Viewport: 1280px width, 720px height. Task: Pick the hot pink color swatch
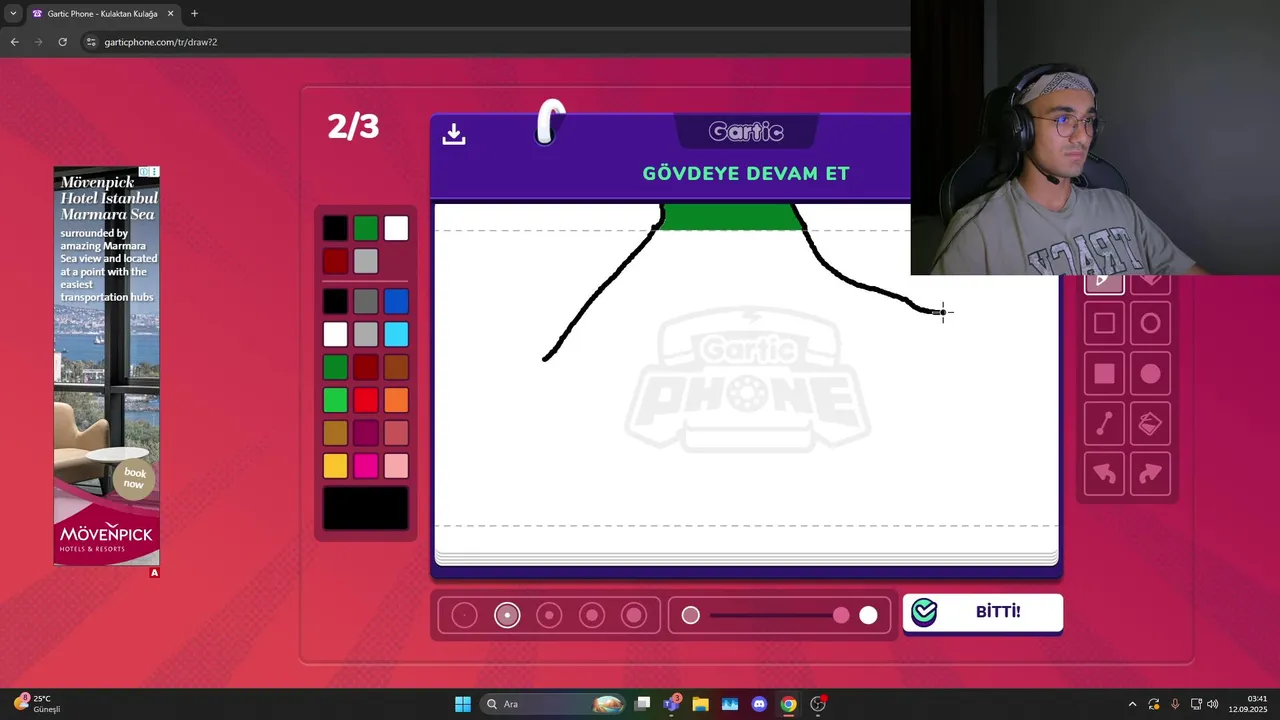366,466
